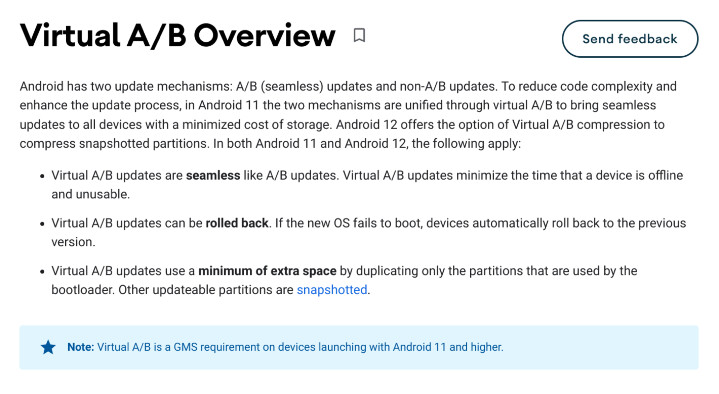This screenshot has width=719, height=394.
Task: Click empty area of blue note box
Action: [601, 347]
